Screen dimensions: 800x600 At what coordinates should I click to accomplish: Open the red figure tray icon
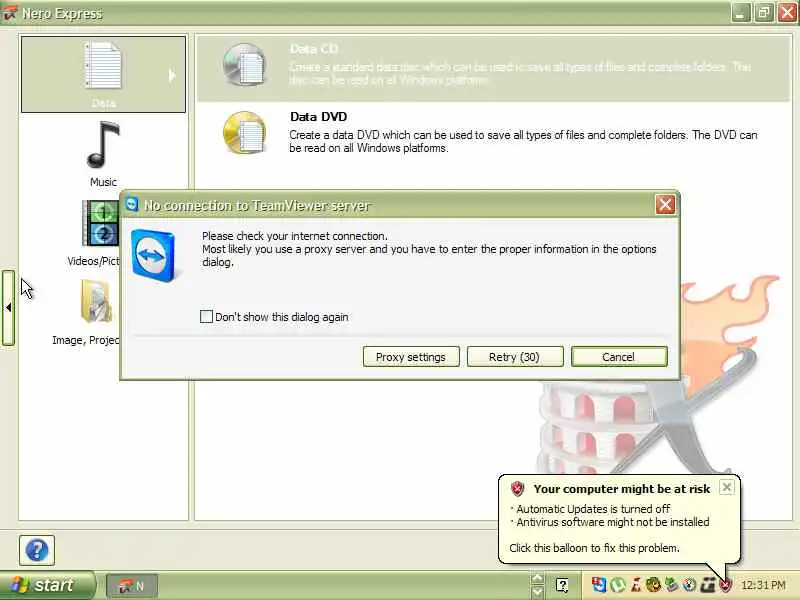(x=636, y=585)
